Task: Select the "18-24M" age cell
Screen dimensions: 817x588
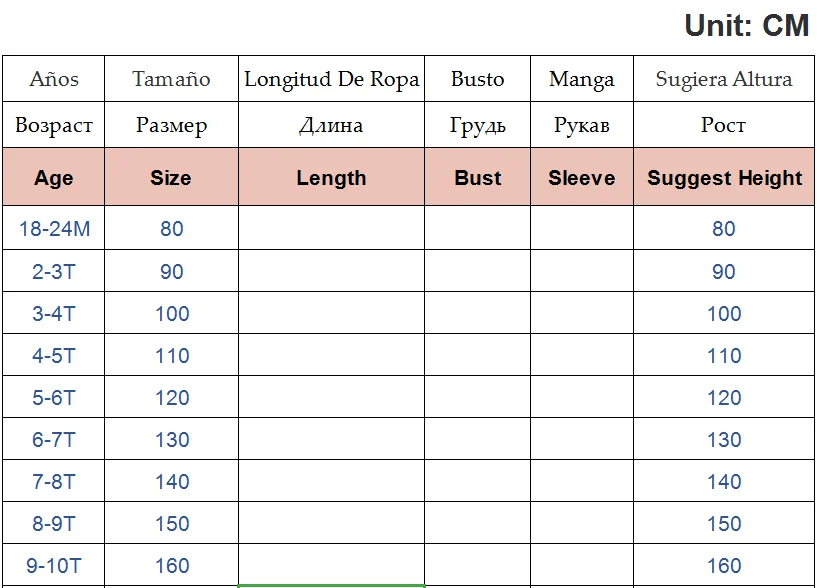Action: [x=54, y=229]
